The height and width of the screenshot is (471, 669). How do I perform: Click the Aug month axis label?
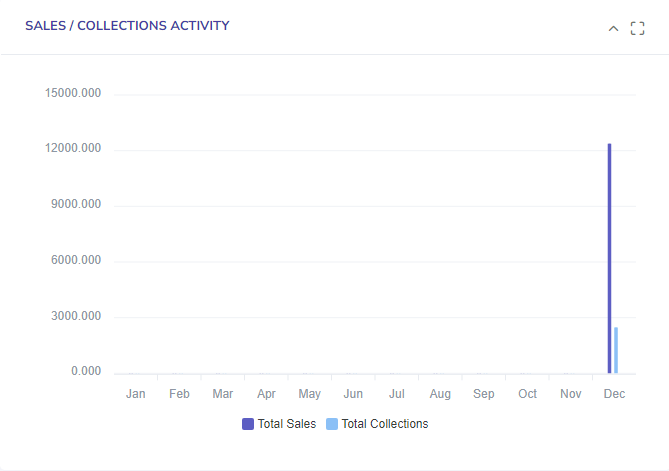(440, 394)
